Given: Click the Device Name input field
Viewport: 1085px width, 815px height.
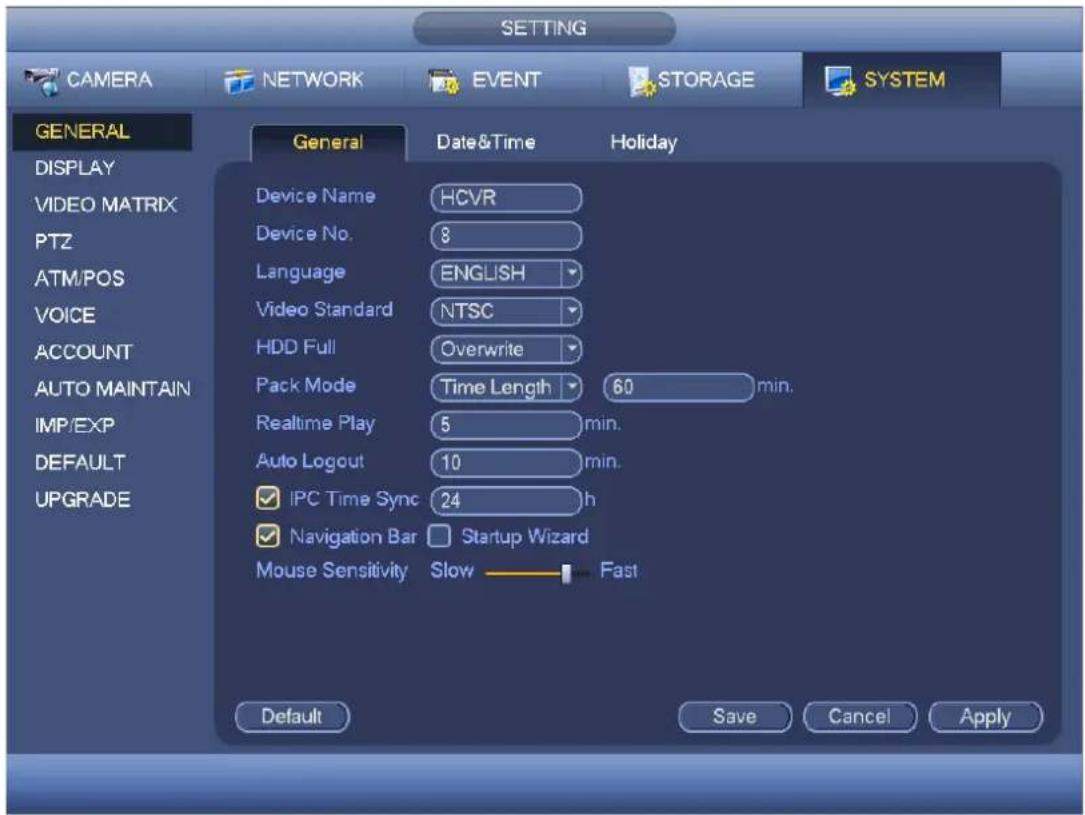Looking at the screenshot, I should pyautogui.click(x=506, y=198).
